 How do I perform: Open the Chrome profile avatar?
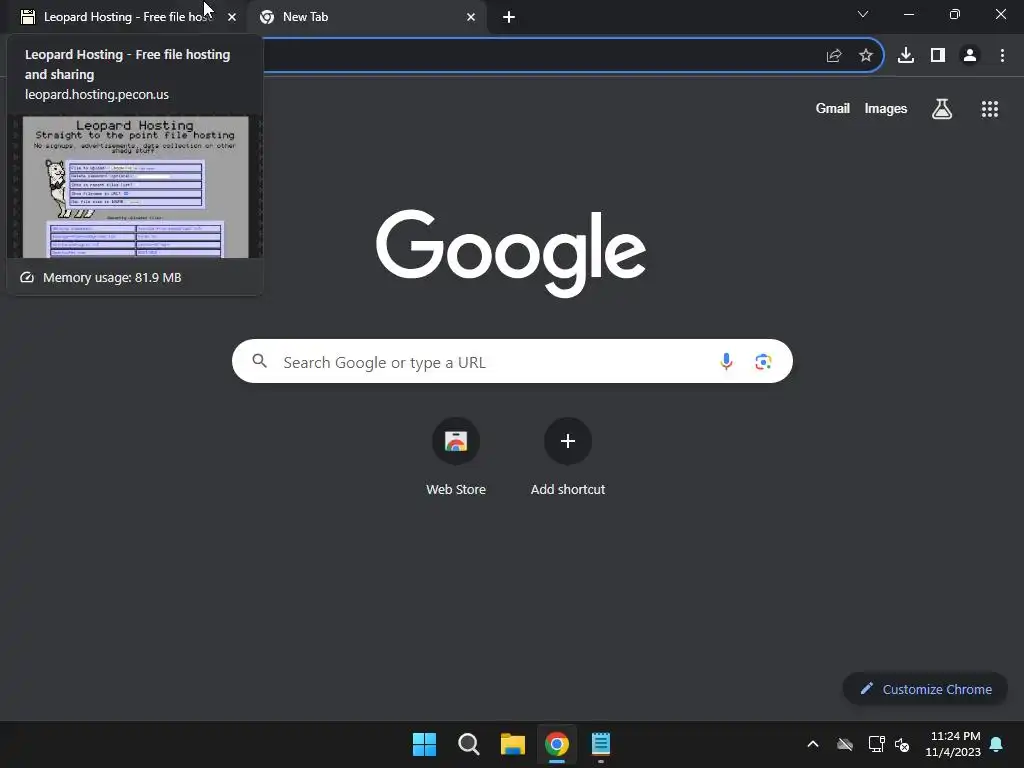(970, 56)
